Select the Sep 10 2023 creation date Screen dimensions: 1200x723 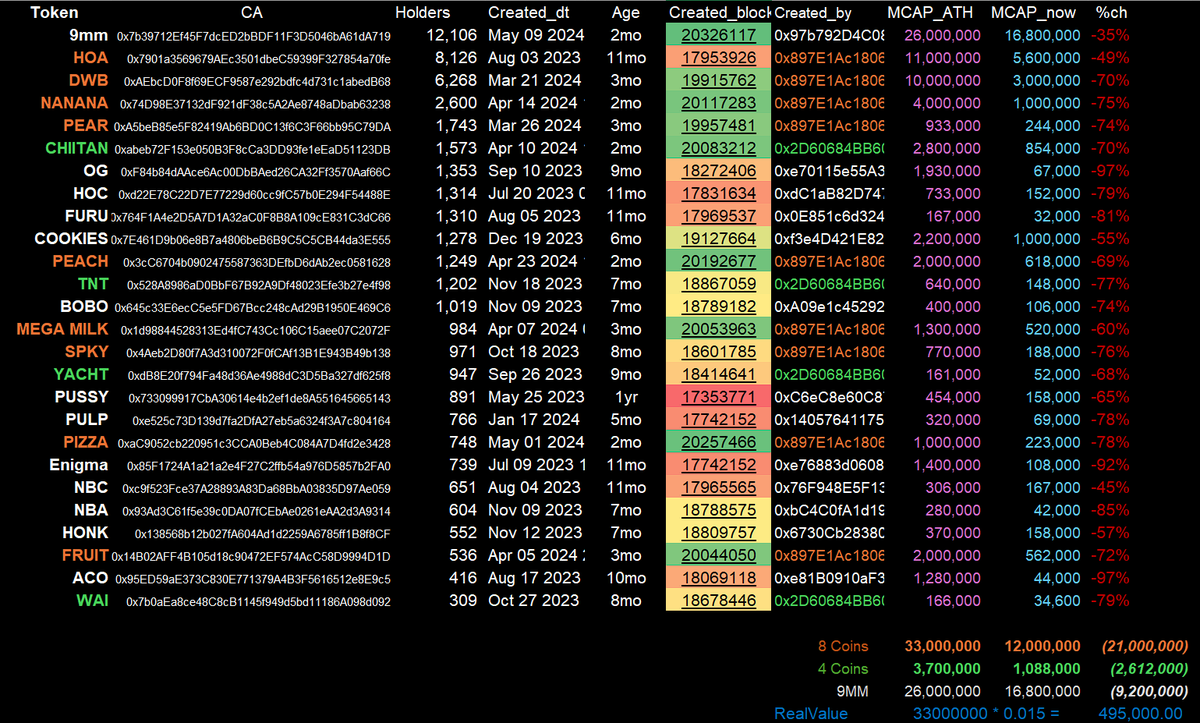pos(534,170)
